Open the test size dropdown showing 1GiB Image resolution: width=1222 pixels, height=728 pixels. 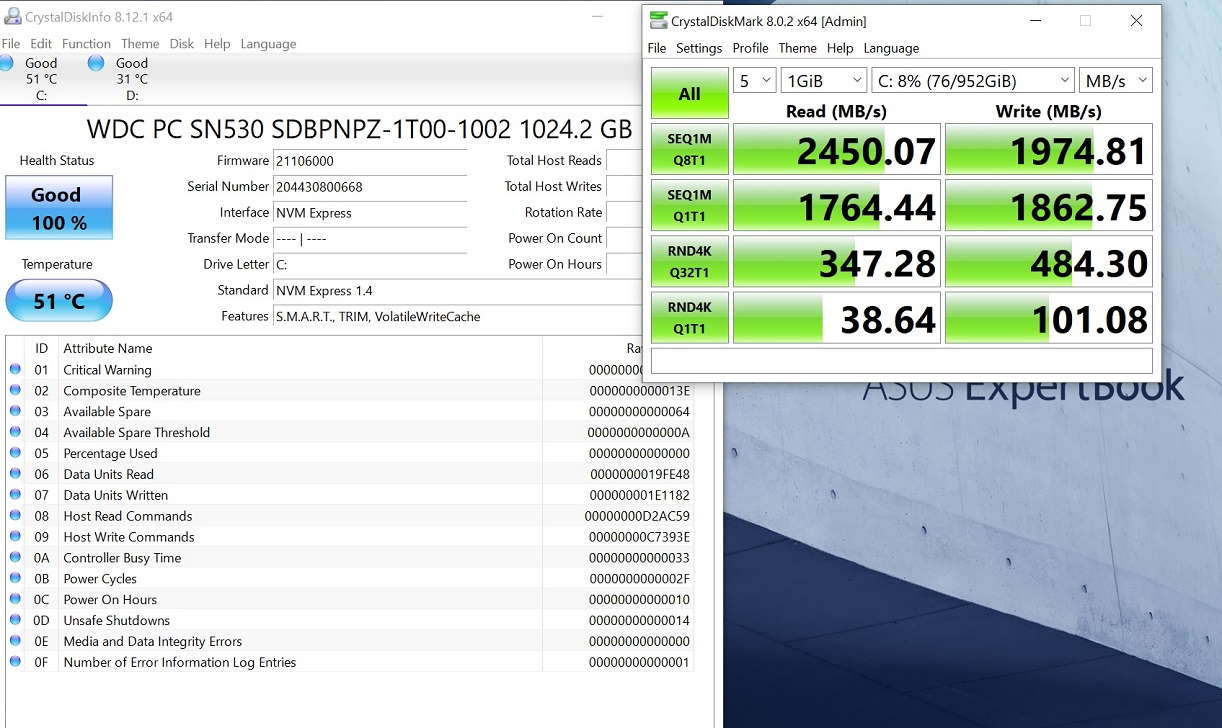[x=823, y=81]
